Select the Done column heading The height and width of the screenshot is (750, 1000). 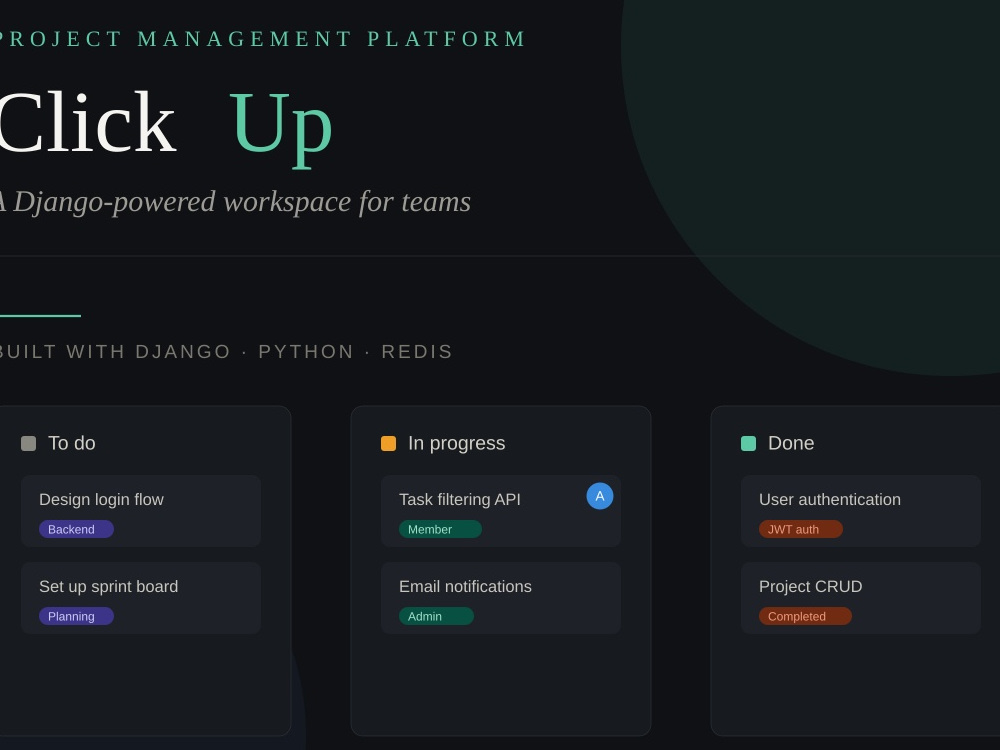tap(791, 443)
